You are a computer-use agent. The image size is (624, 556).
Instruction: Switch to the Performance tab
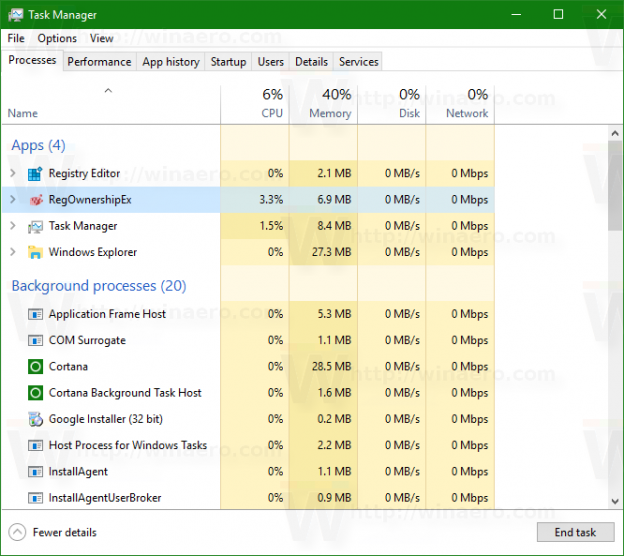point(99,62)
